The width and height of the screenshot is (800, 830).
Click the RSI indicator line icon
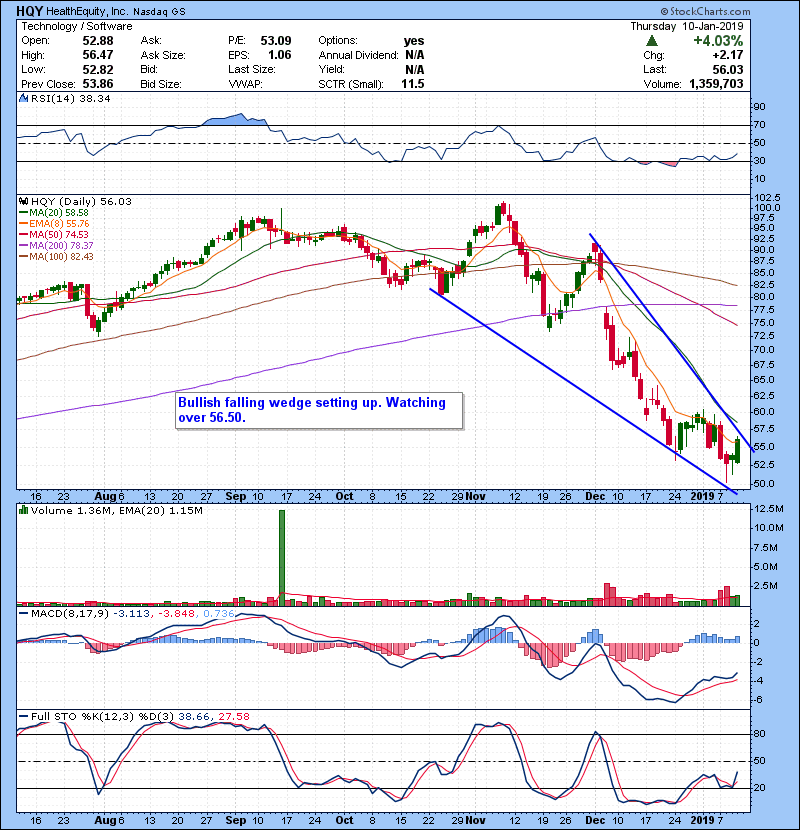click(23, 98)
